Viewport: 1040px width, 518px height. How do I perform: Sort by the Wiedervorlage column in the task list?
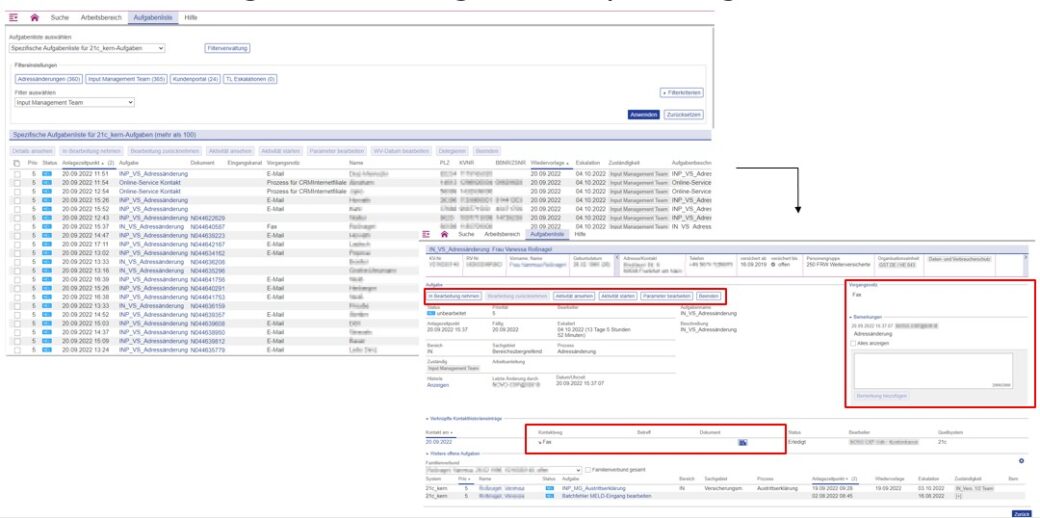click(x=550, y=162)
